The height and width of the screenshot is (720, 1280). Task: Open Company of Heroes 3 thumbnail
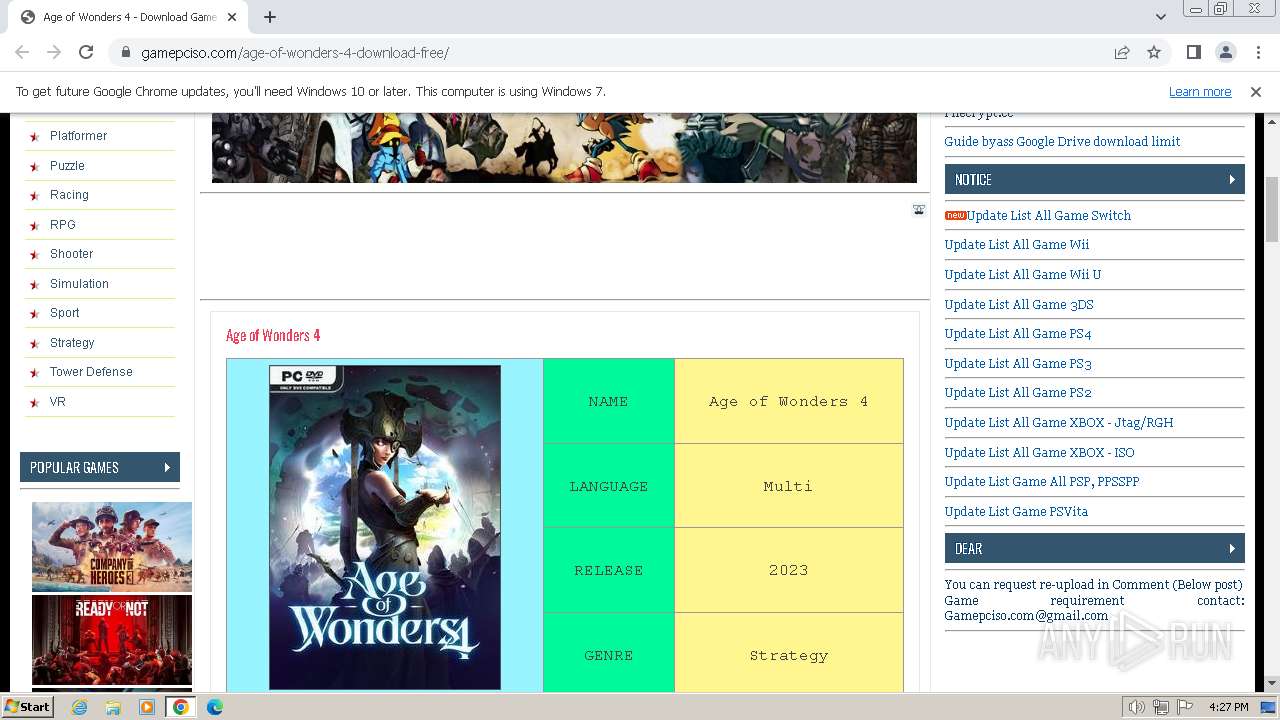pyautogui.click(x=112, y=547)
